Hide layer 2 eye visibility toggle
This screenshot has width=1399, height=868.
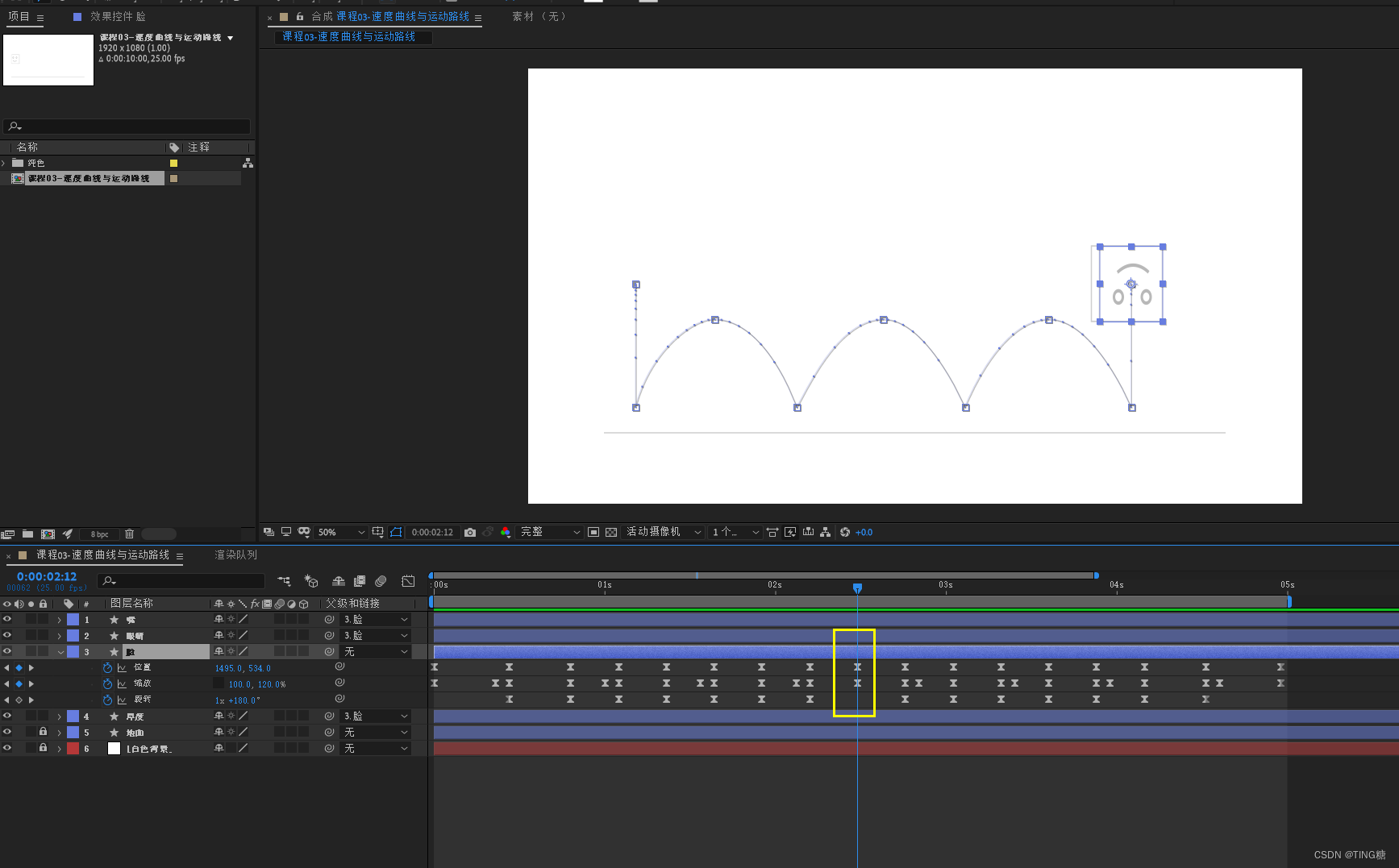coord(7,635)
